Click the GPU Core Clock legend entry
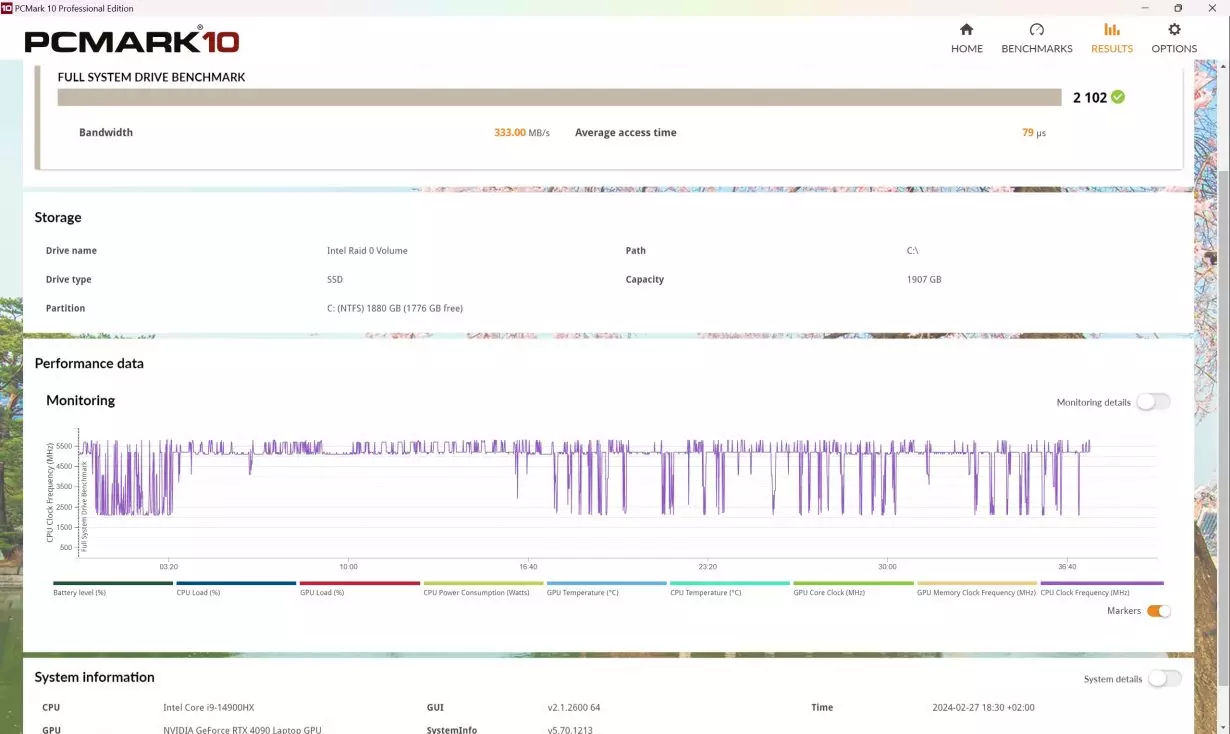The image size is (1230, 734). [x=853, y=583]
